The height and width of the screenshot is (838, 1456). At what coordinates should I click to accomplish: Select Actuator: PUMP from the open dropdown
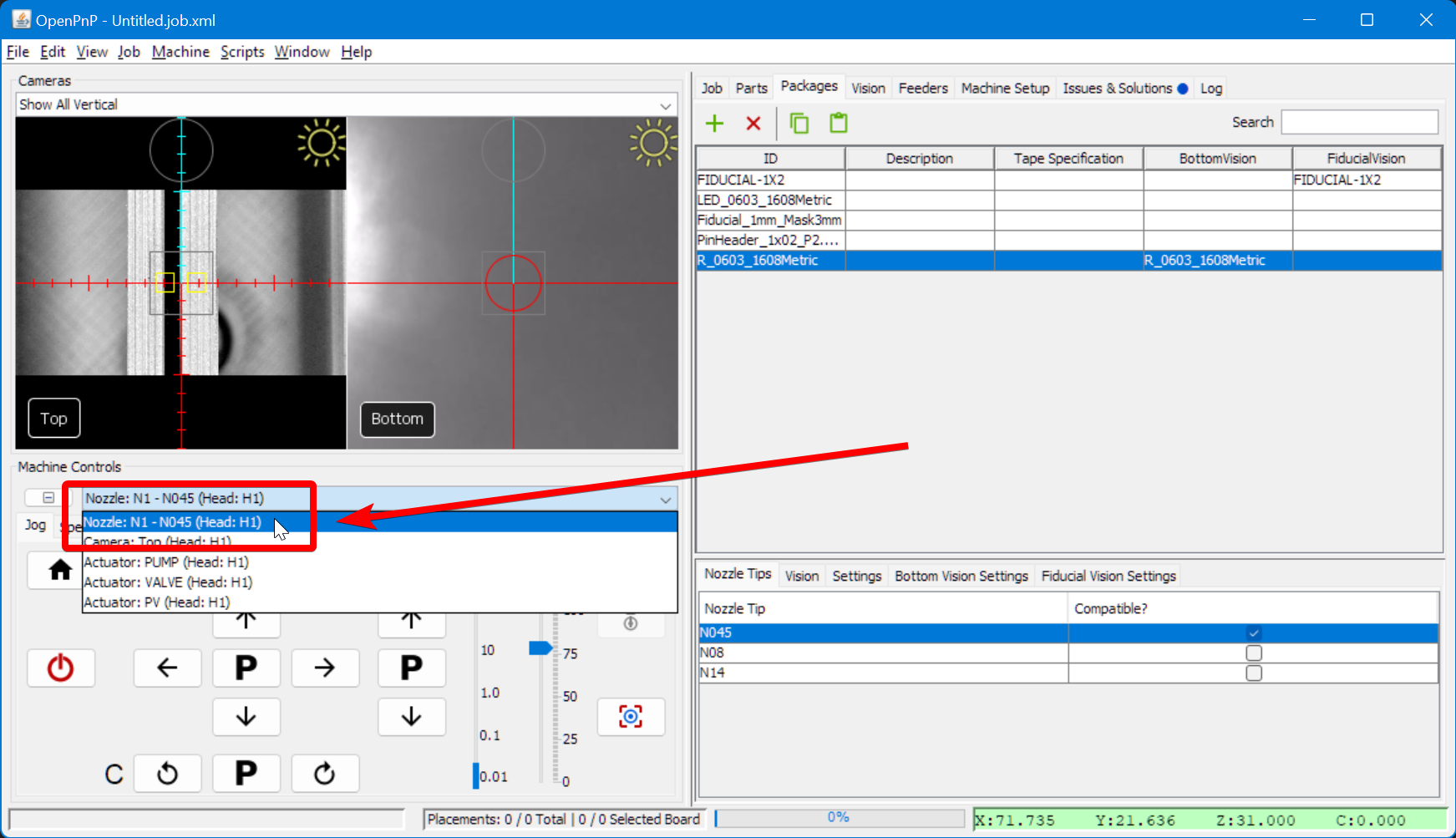(165, 561)
